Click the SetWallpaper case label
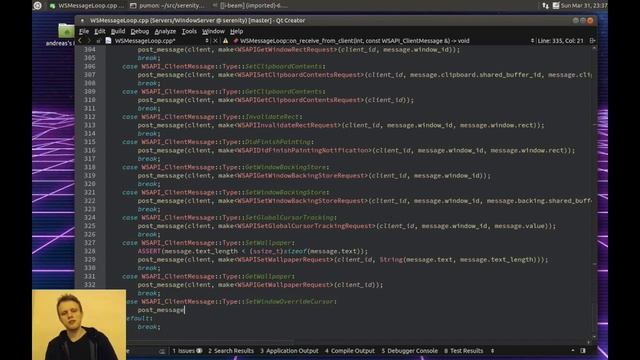The width and height of the screenshot is (640, 360). 268,243
